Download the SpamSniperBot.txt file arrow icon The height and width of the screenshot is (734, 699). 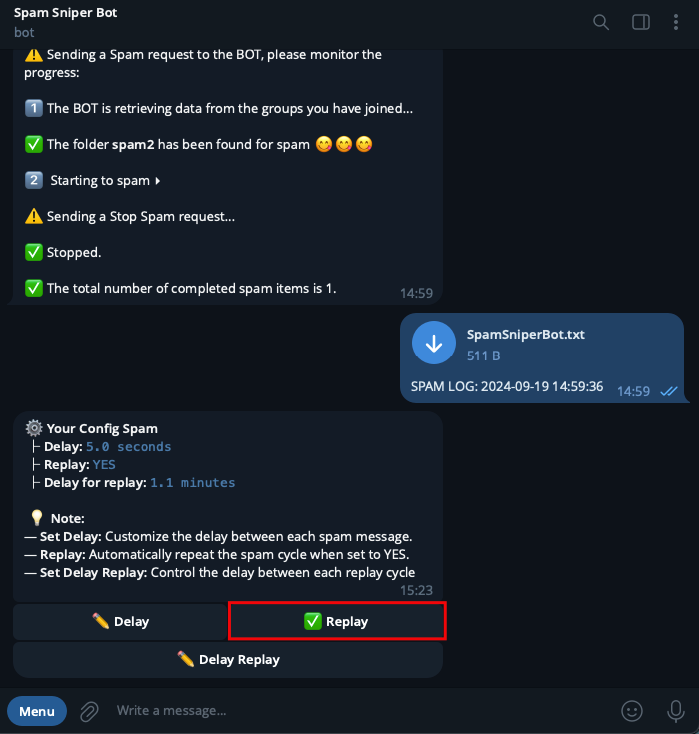[x=434, y=343]
